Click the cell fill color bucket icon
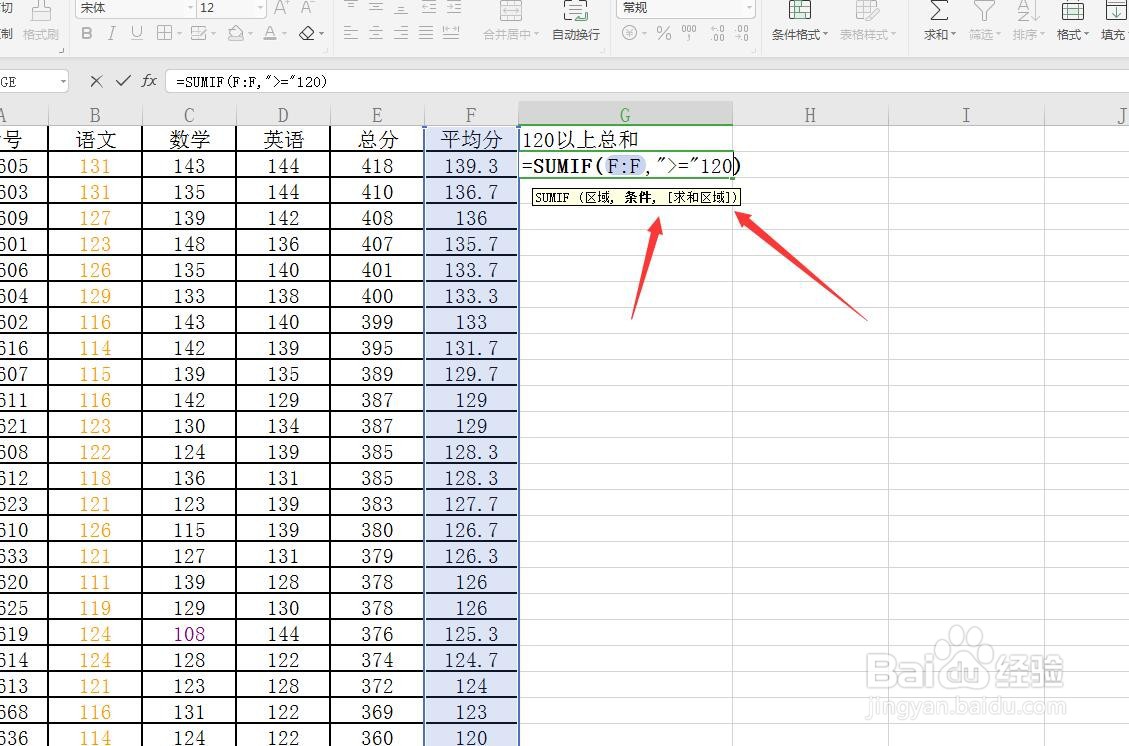Screen dimensions: 1129x746 [235, 33]
